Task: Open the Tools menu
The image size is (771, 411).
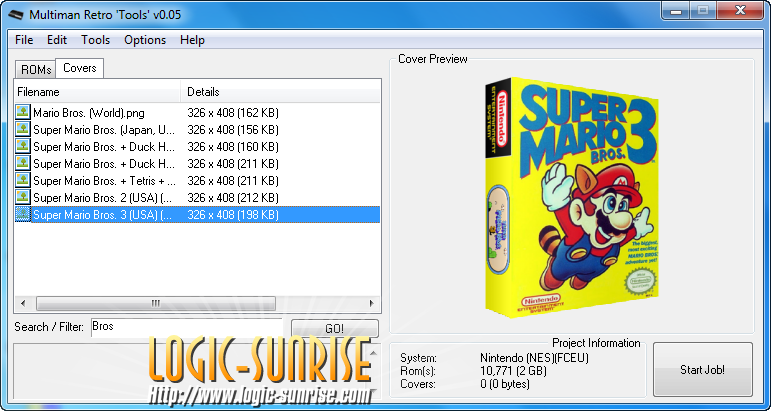Action: click(x=95, y=40)
